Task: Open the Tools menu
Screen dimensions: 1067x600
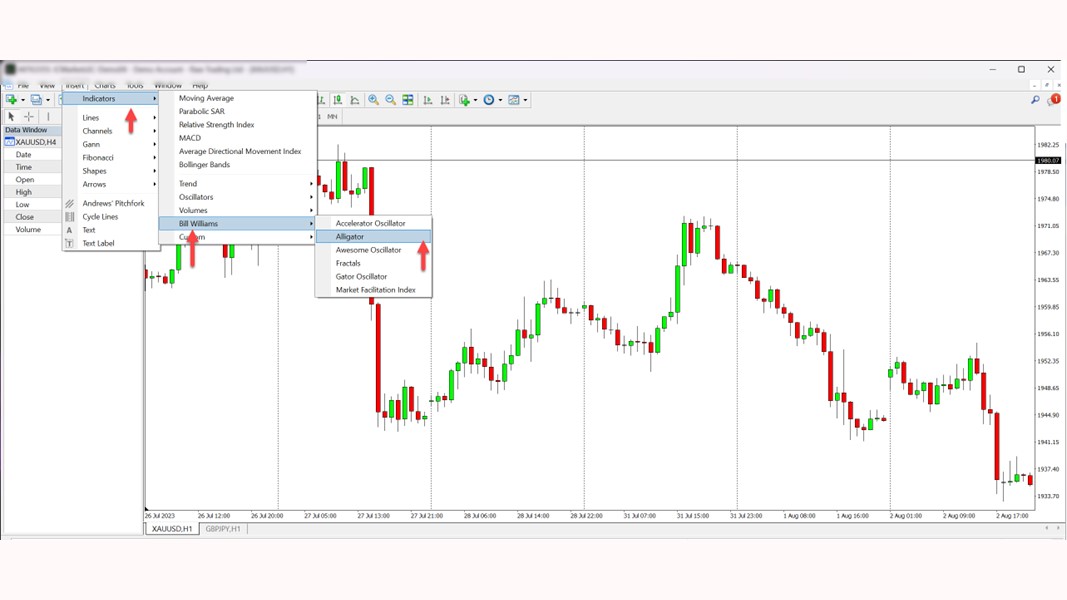Action: [135, 85]
